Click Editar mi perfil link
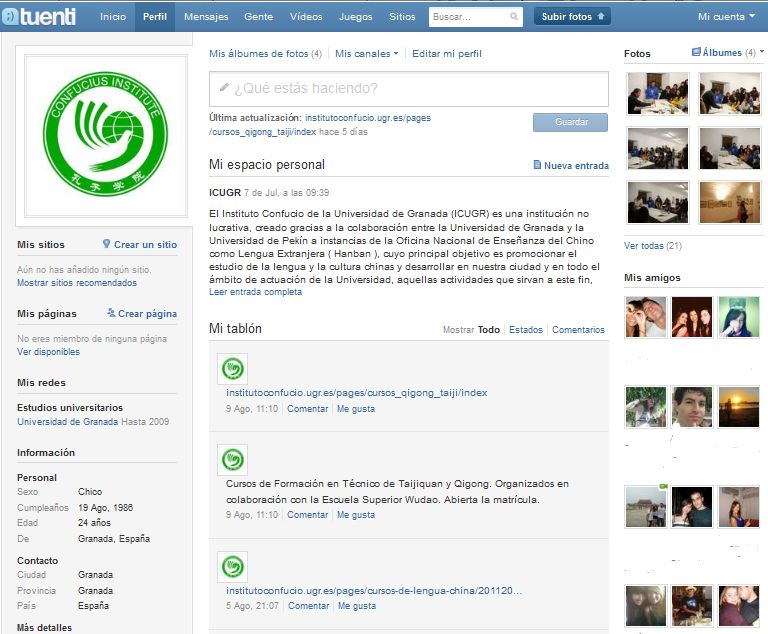 (x=447, y=53)
